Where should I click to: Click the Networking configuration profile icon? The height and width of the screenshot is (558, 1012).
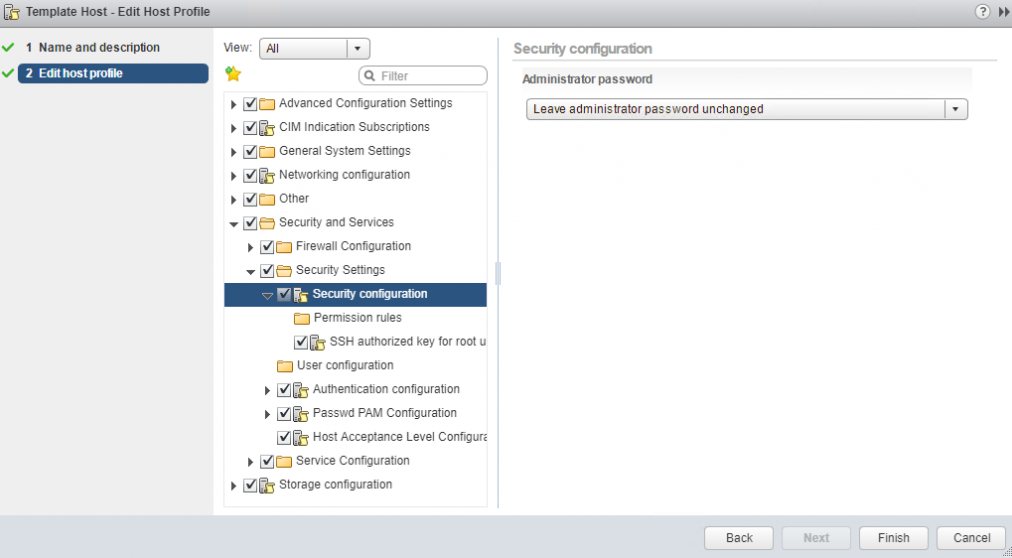coord(267,175)
